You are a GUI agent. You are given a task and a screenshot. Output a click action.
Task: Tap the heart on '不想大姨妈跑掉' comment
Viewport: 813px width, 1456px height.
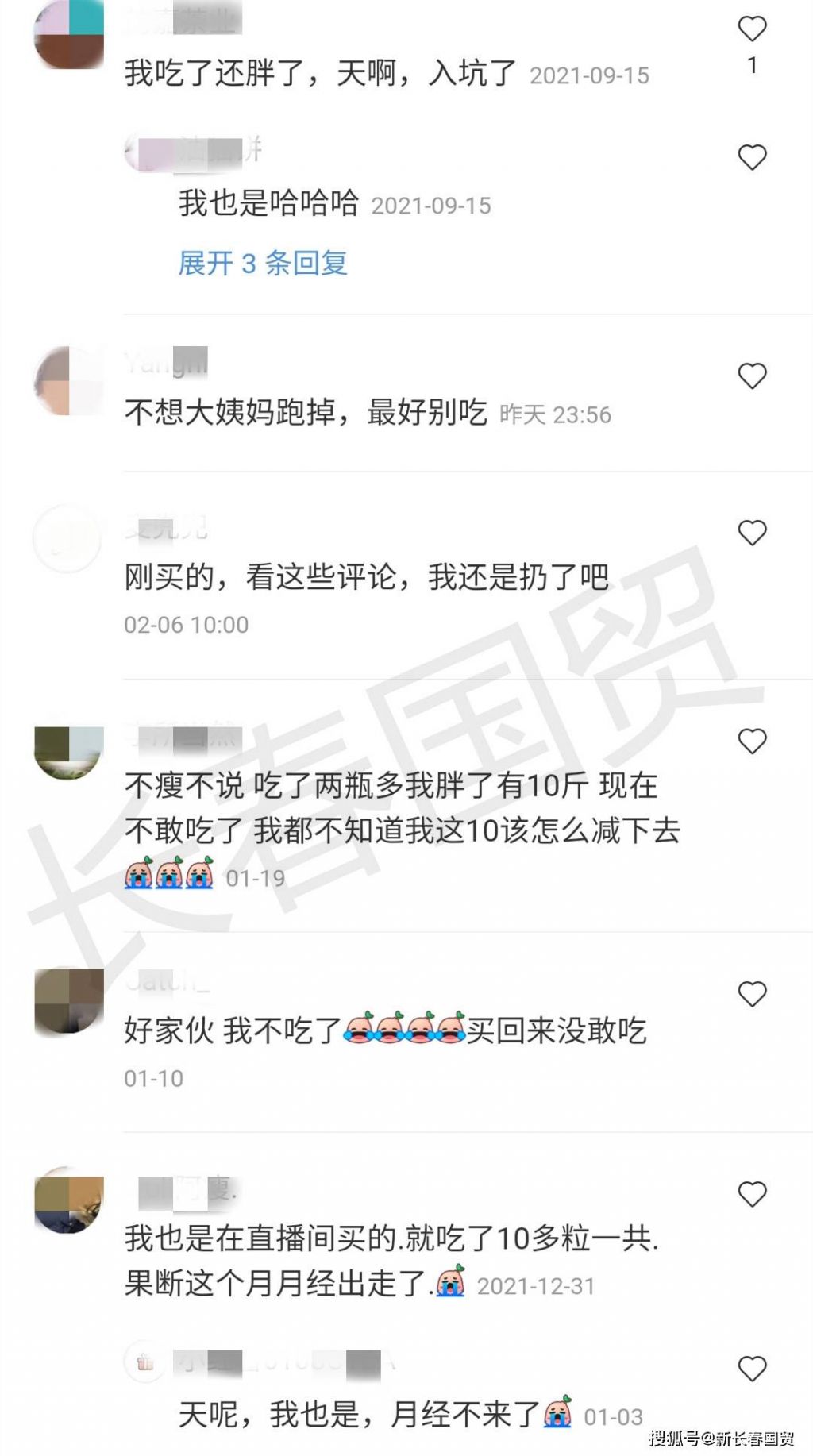point(752,376)
